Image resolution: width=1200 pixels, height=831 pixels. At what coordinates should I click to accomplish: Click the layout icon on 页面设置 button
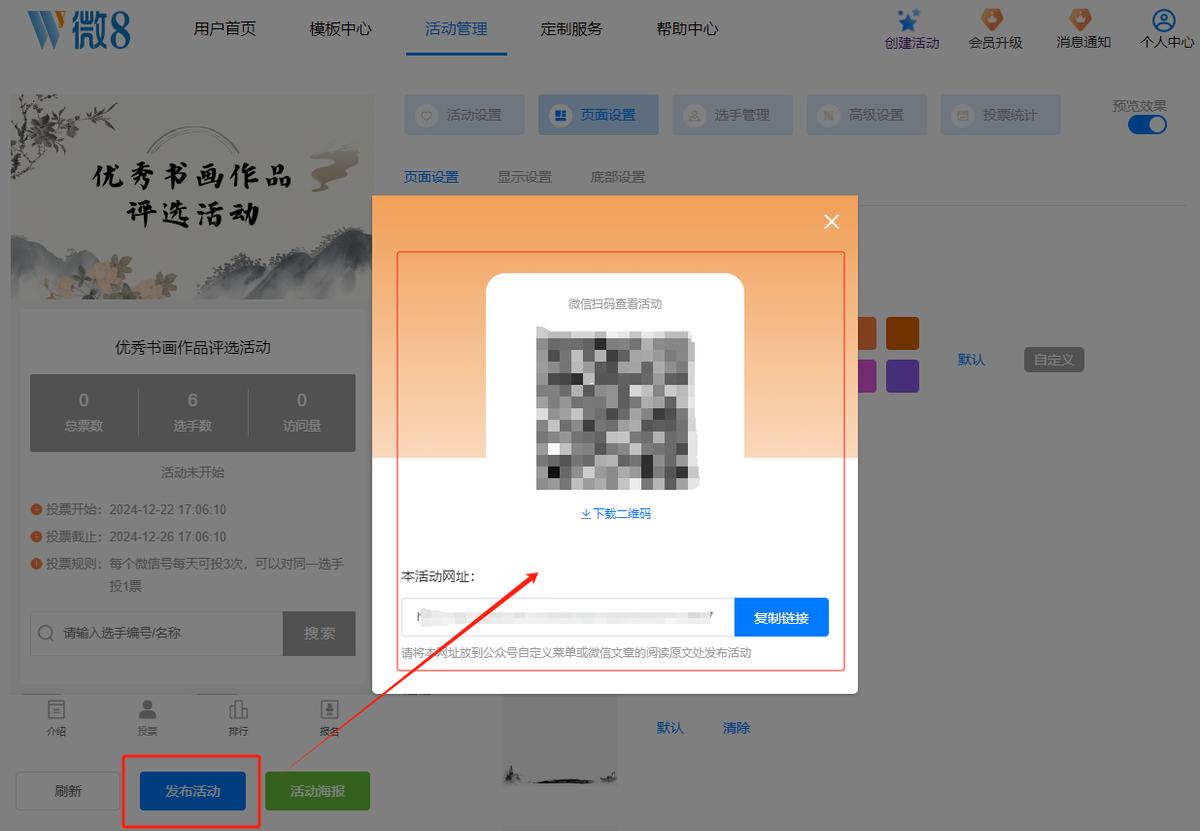561,116
